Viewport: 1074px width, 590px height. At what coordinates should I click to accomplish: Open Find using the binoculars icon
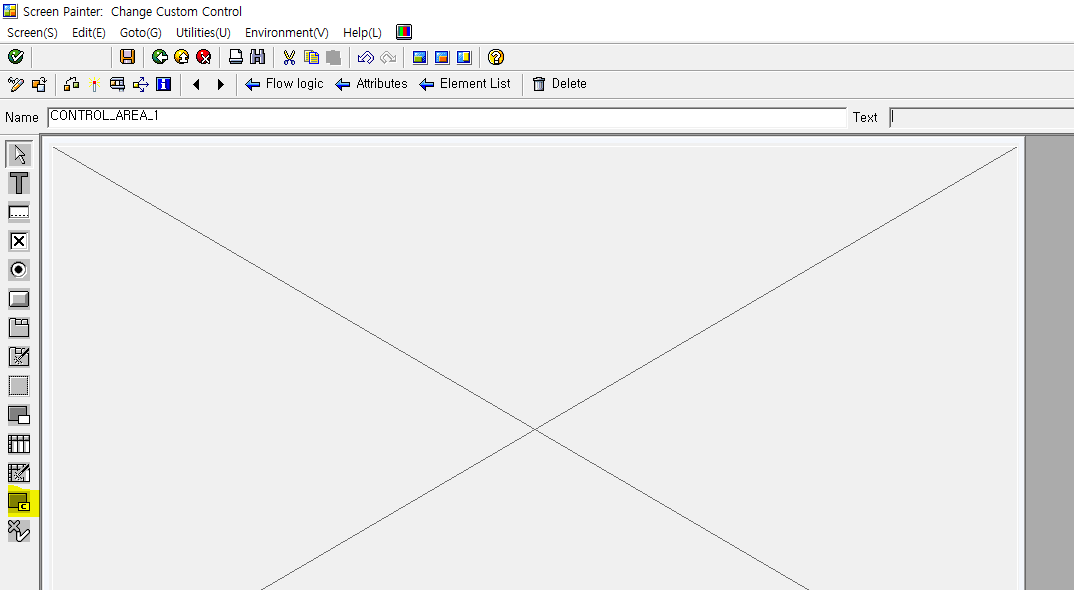pyautogui.click(x=258, y=57)
